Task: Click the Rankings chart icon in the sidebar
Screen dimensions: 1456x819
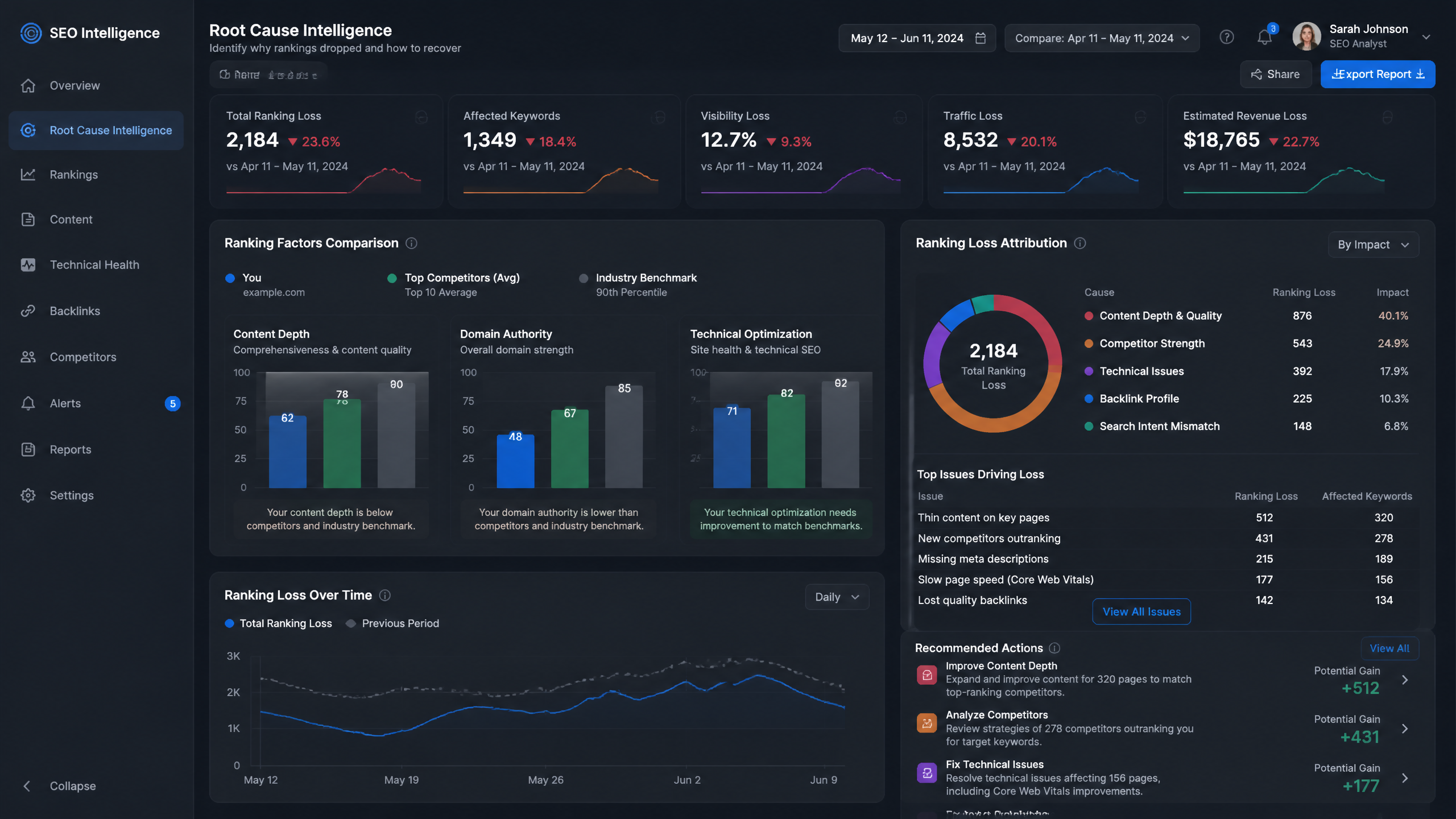Action: coord(28,175)
